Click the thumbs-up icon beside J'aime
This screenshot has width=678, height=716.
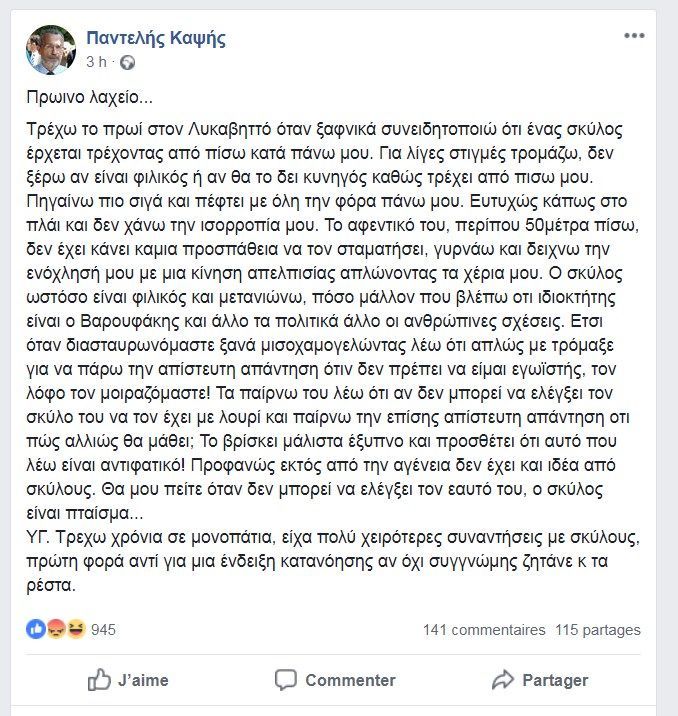pyautogui.click(x=99, y=680)
